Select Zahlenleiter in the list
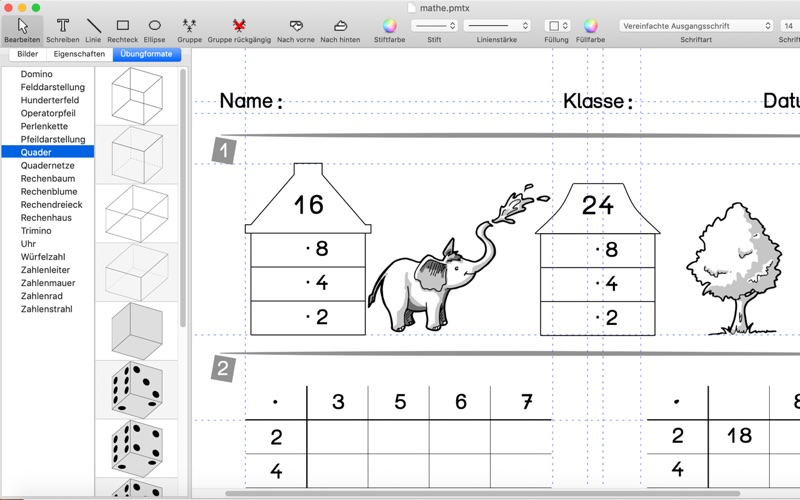The height and width of the screenshot is (500, 800). click(45, 270)
